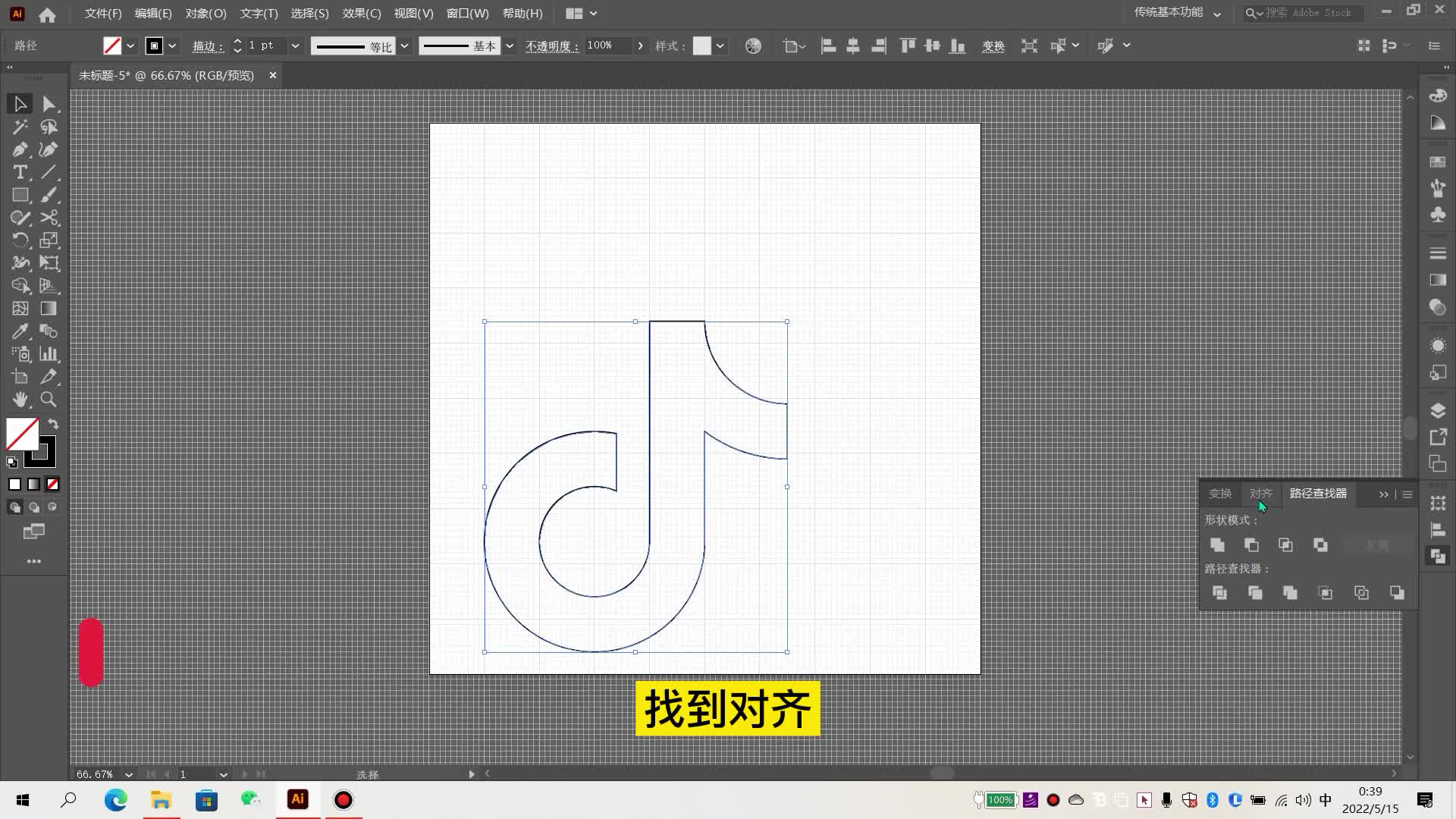Click the Divide pathfinder icon
Screen dimensions: 1456x819
[x=1219, y=593]
